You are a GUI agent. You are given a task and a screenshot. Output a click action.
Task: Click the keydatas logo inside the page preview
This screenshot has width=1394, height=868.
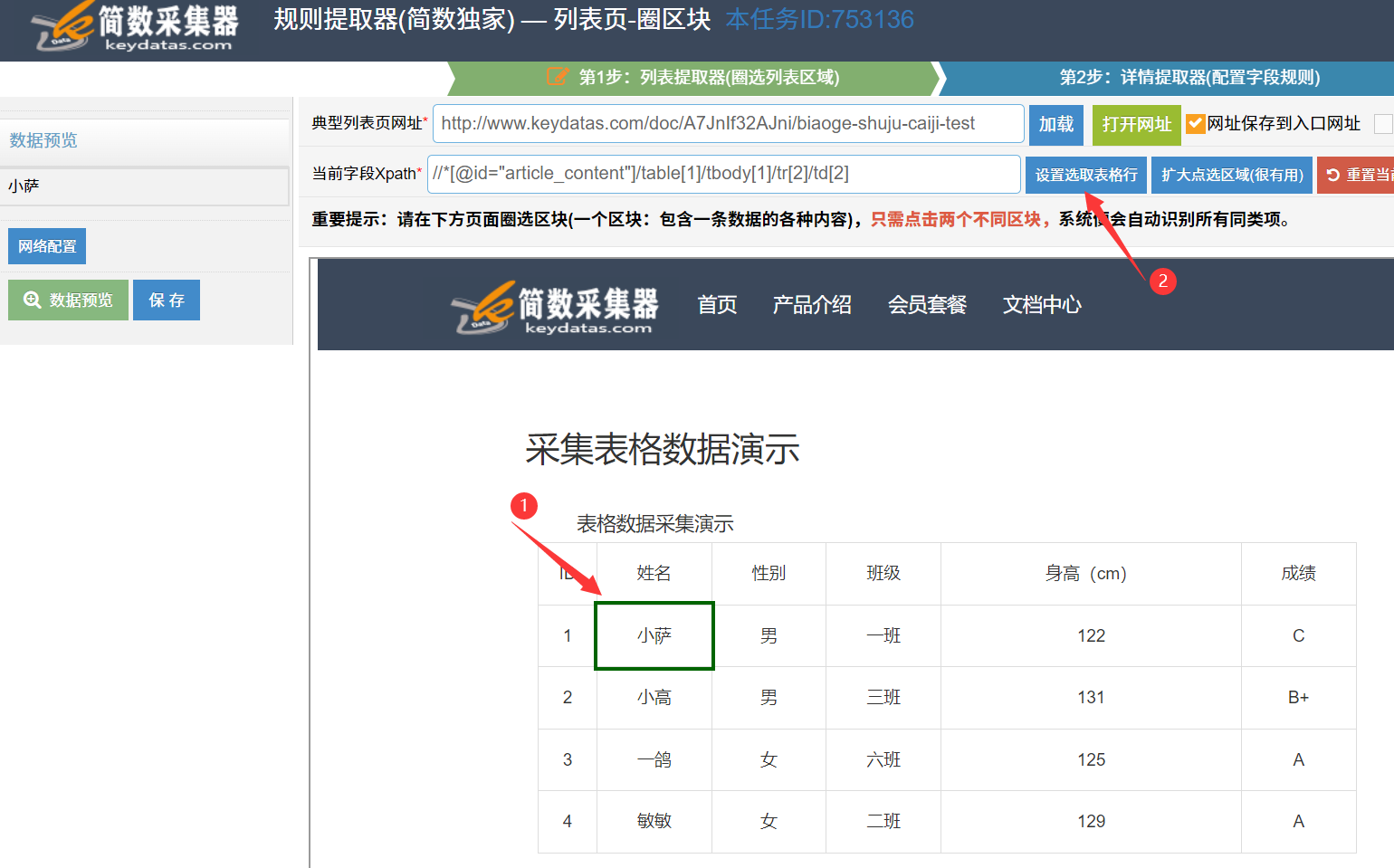click(x=555, y=305)
